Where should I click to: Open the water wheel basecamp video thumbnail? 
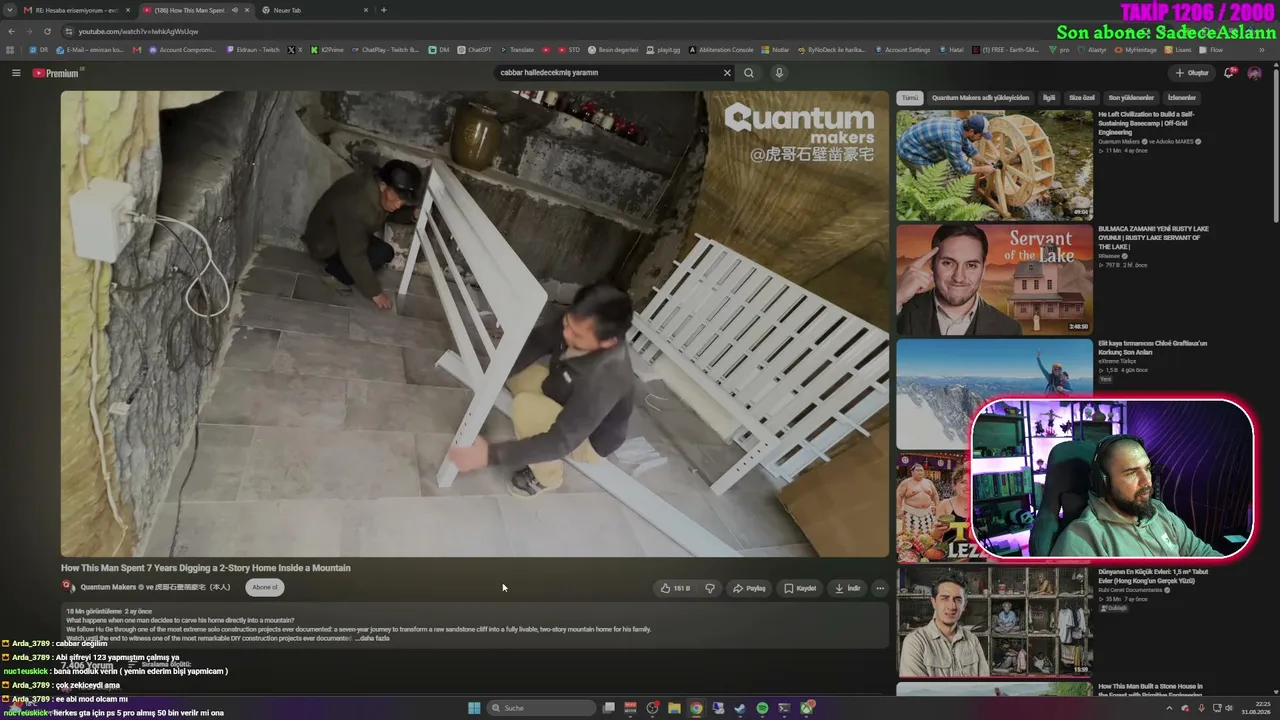tap(994, 165)
